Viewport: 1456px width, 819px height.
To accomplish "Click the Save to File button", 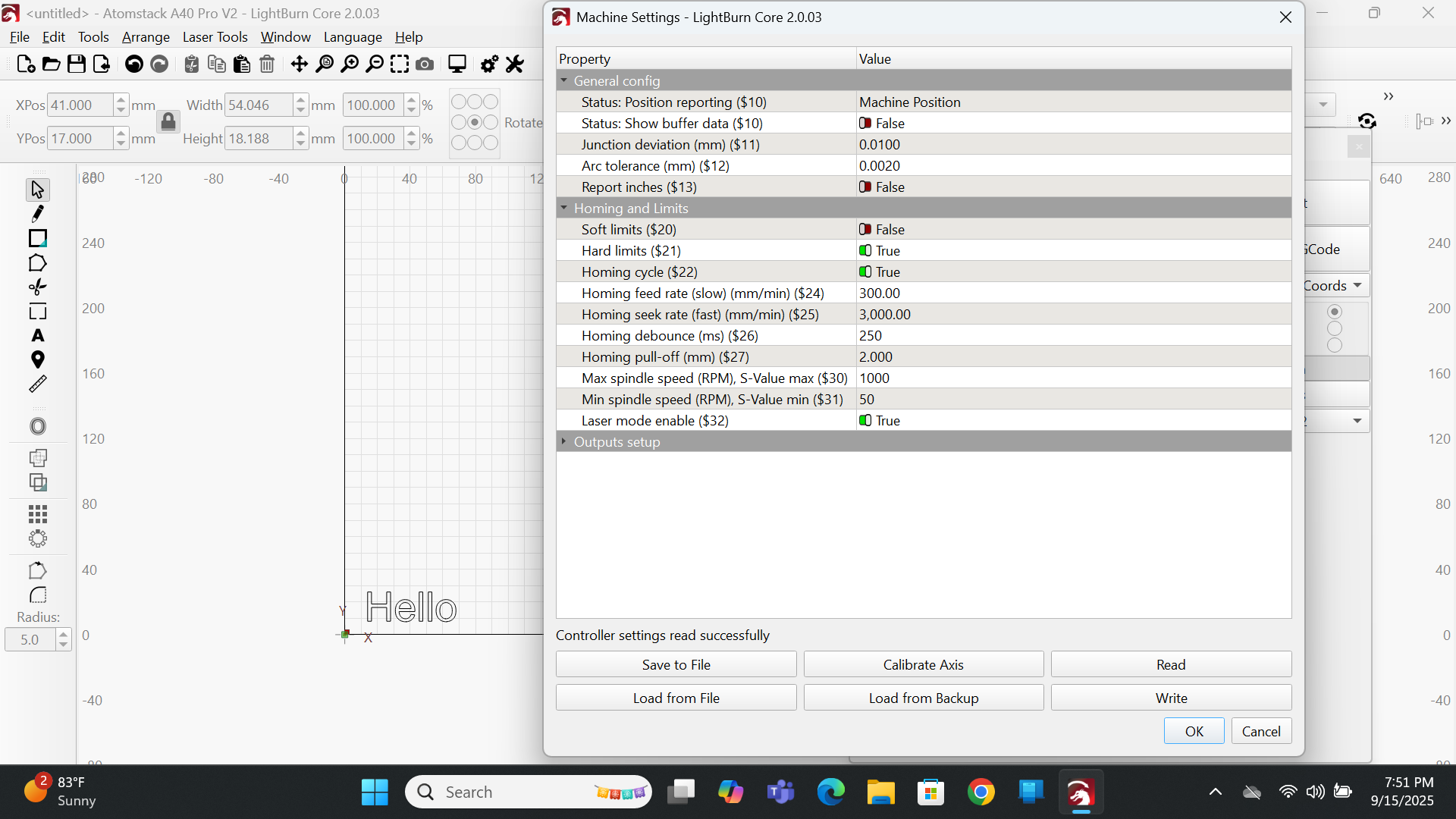I will pyautogui.click(x=676, y=665).
